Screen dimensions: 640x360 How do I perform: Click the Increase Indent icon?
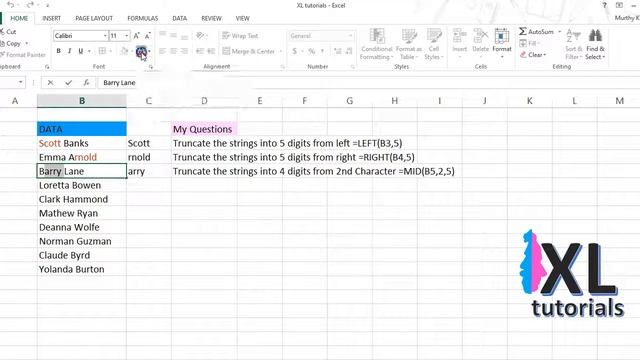[x=211, y=51]
